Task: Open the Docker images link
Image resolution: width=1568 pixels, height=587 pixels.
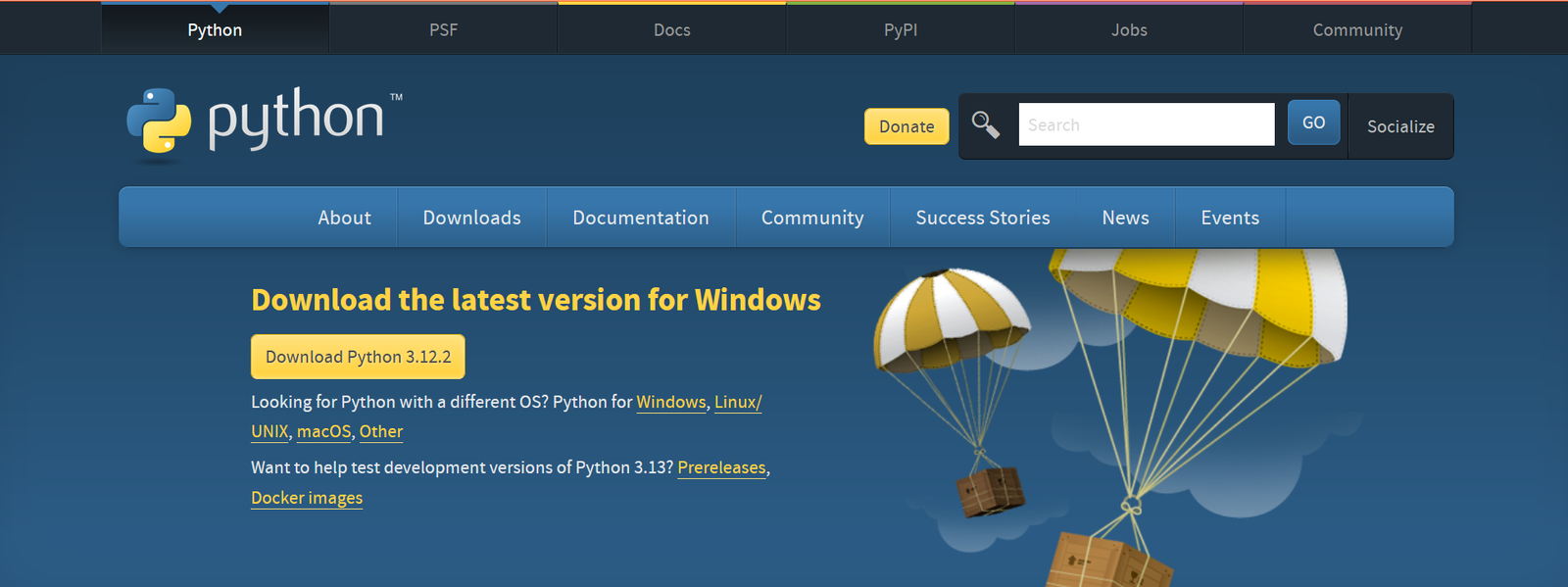Action: point(307,498)
